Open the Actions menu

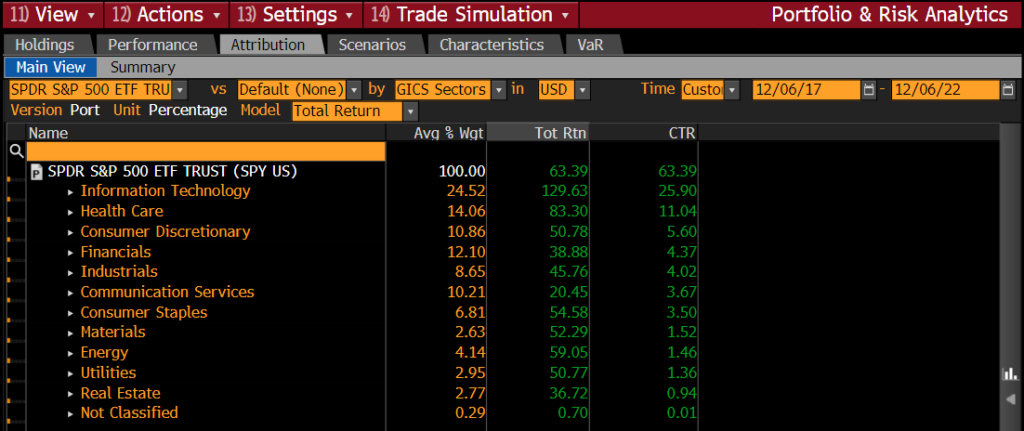pyautogui.click(x=166, y=14)
